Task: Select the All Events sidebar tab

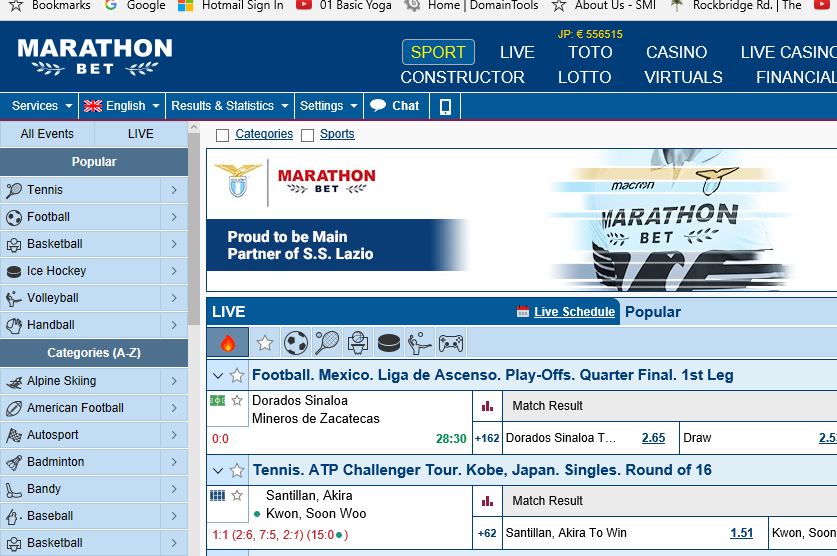Action: tap(47, 134)
